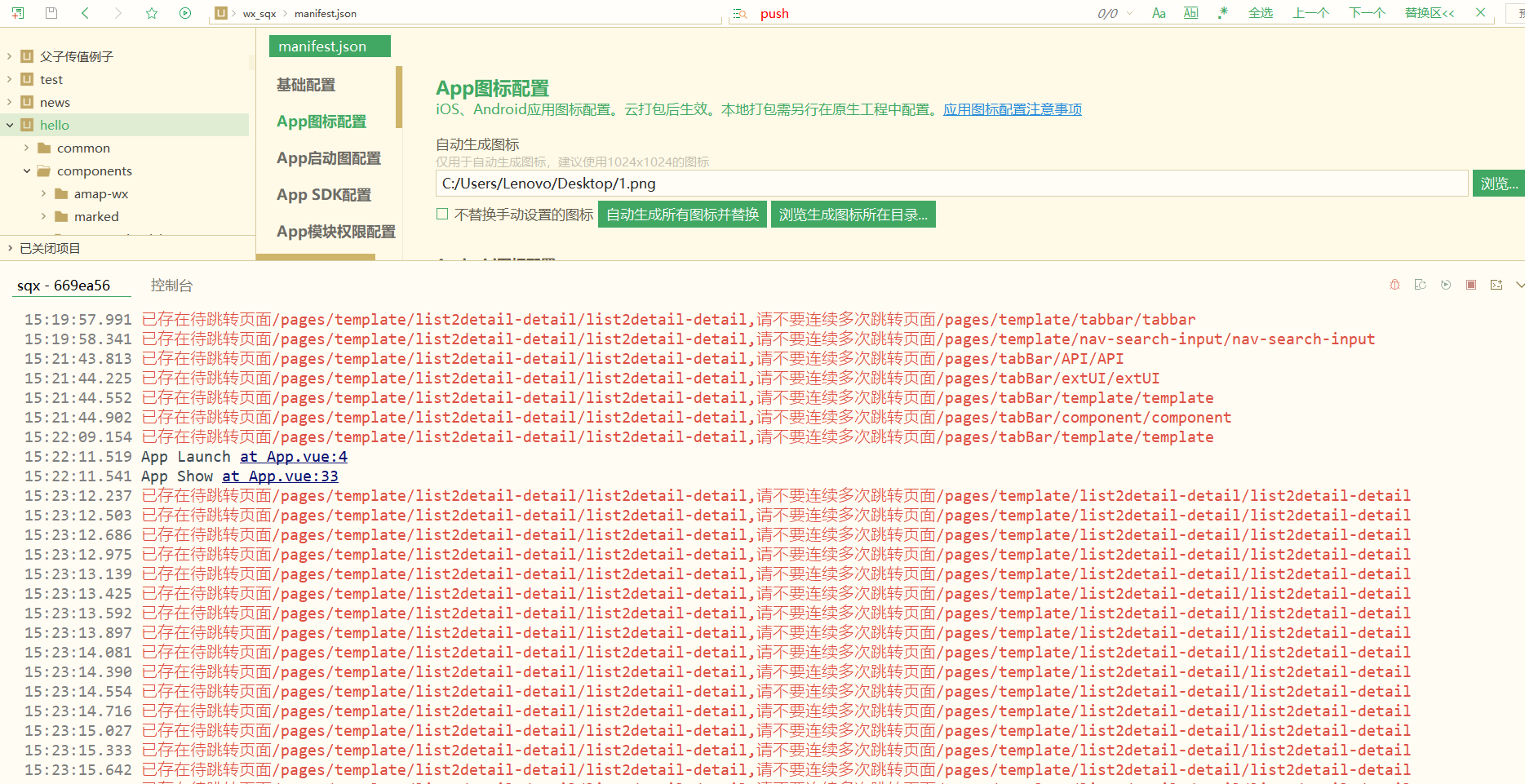Viewport: 1525px width, 784px height.
Task: Open App启动图配置 settings section
Action: pyautogui.click(x=328, y=158)
